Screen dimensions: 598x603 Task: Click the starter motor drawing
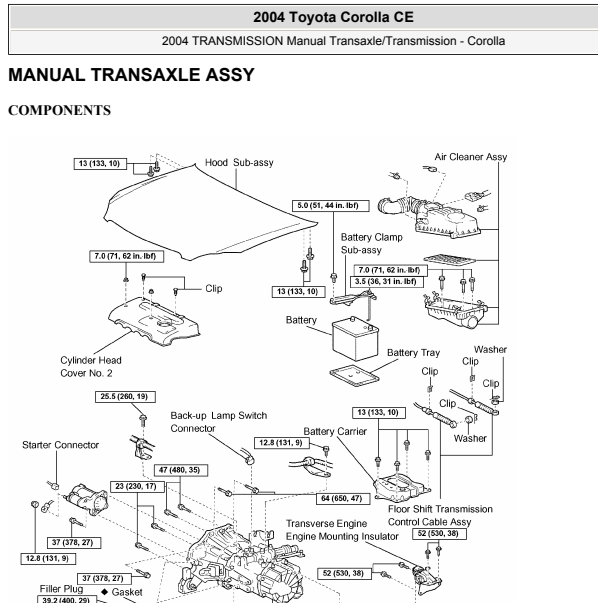click(87, 499)
